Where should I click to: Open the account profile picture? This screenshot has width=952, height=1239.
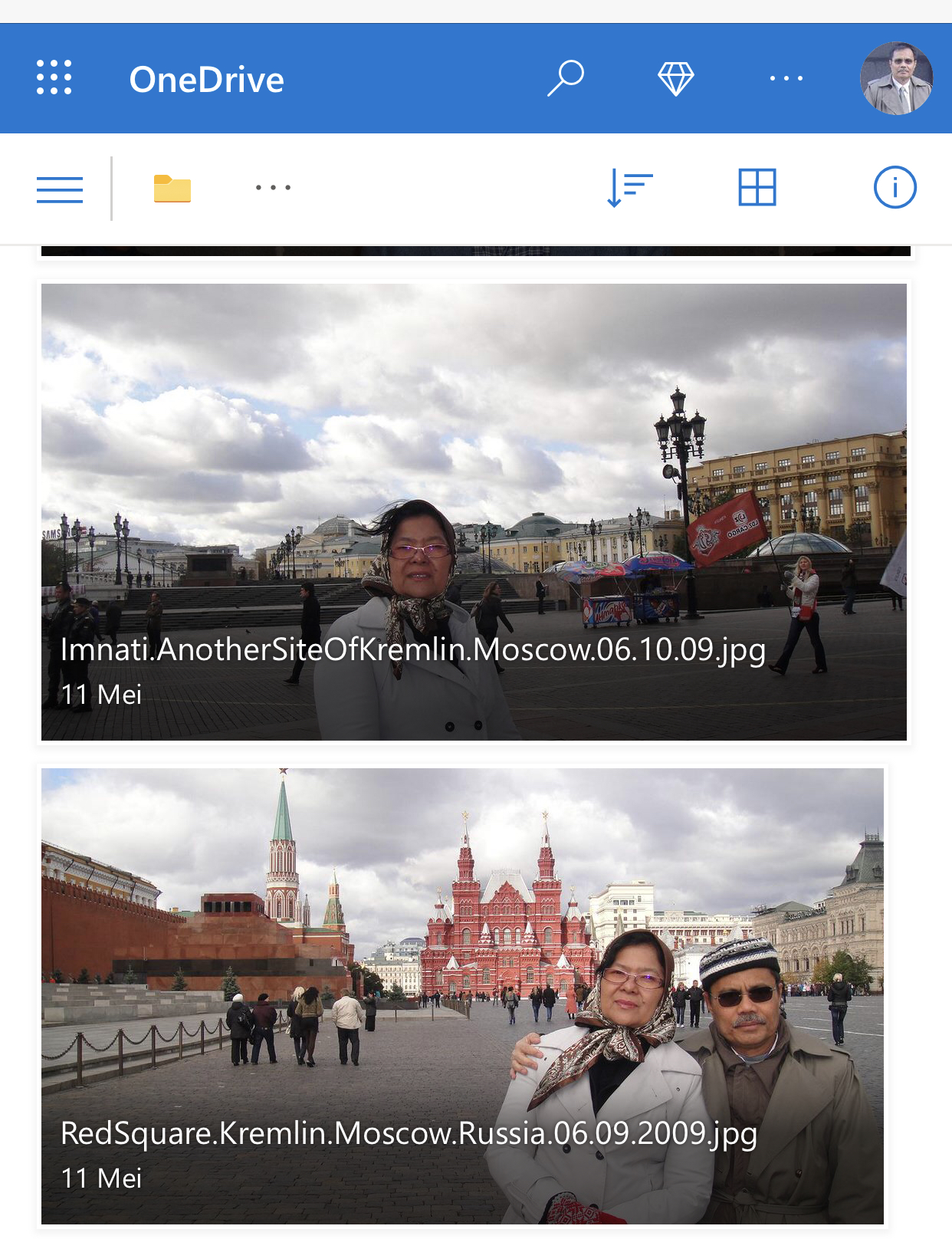click(x=896, y=78)
